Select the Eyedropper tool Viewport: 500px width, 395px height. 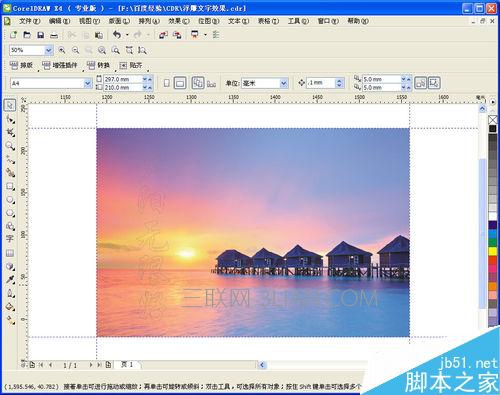click(x=10, y=280)
